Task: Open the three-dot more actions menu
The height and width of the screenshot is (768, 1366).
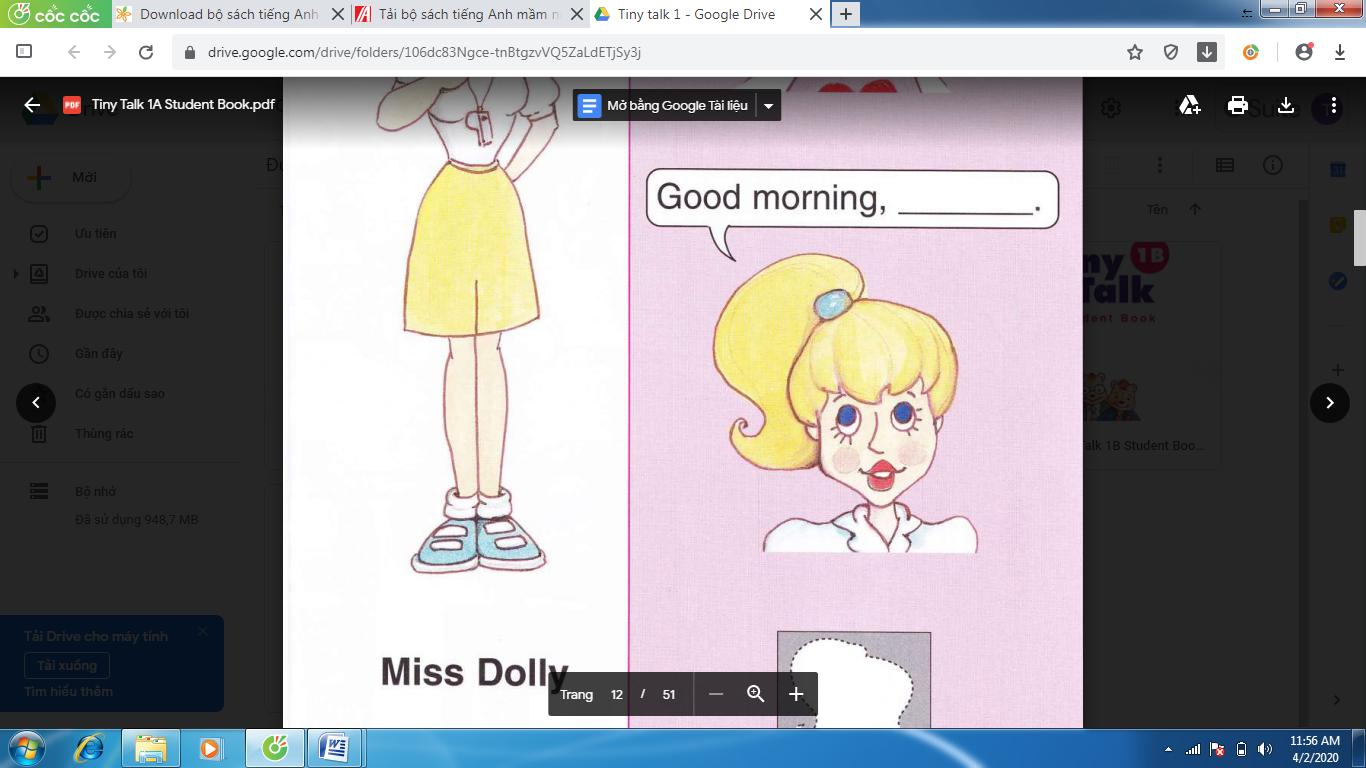Action: coord(1334,105)
